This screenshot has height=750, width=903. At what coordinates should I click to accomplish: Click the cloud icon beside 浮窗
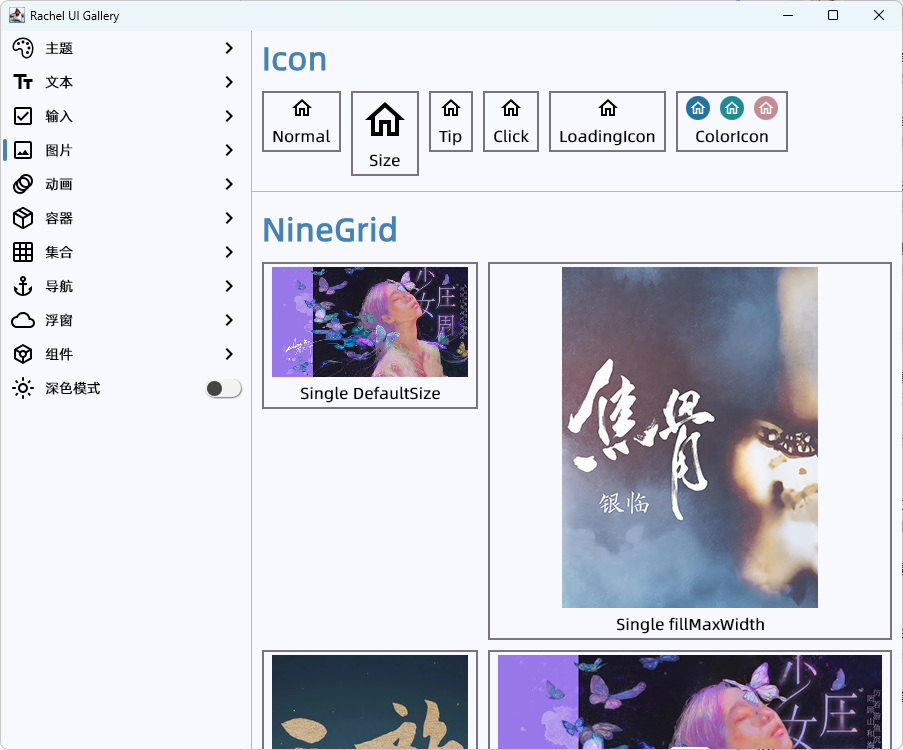[x=23, y=320]
